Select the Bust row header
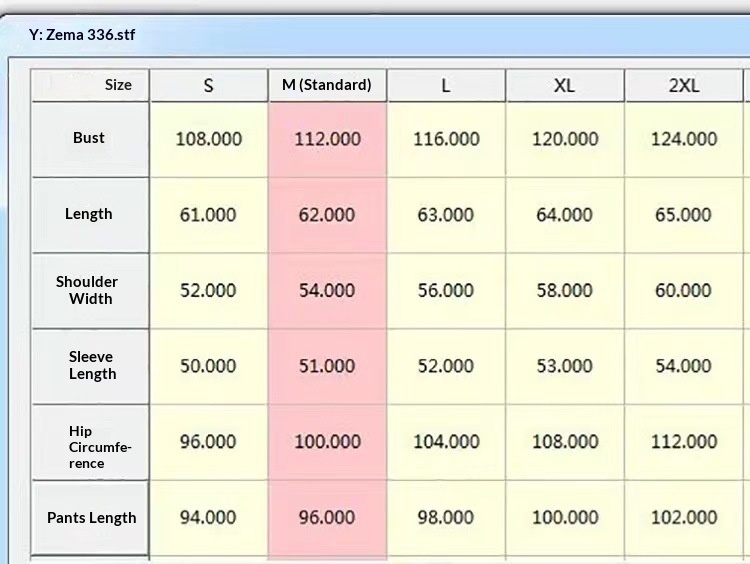 90,139
